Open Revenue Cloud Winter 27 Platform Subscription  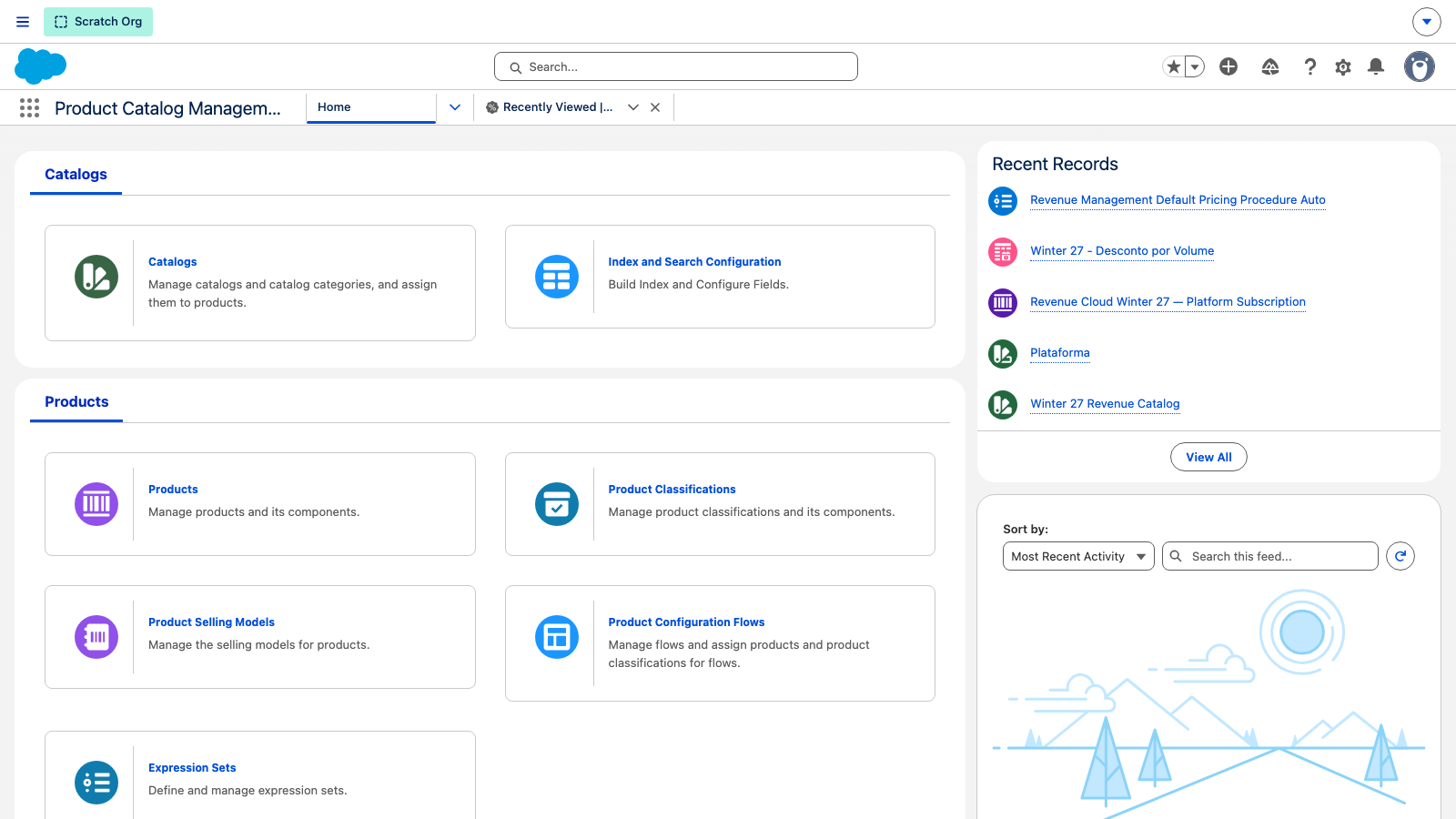pos(1168,302)
